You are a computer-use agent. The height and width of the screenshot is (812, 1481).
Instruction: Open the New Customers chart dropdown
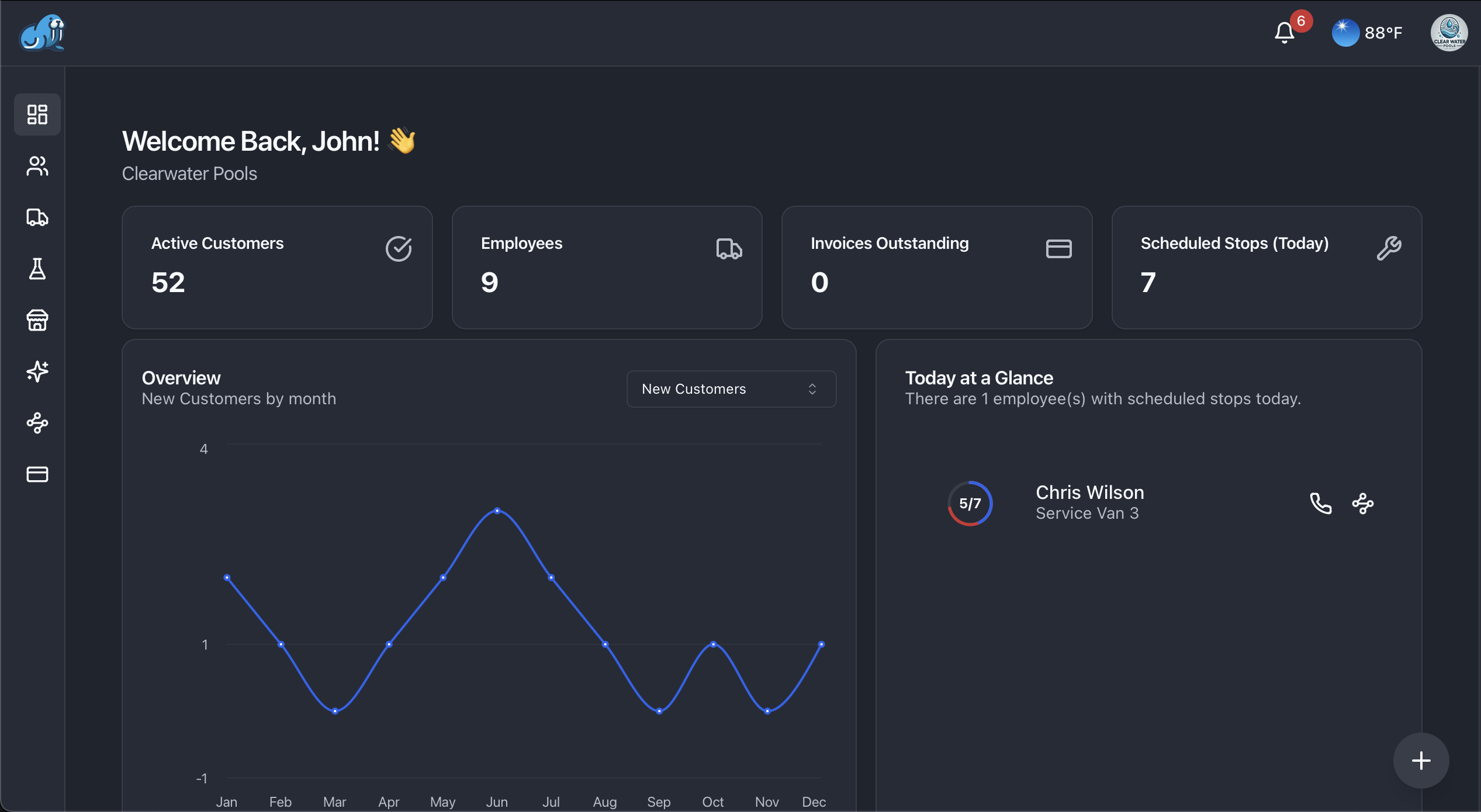(731, 389)
